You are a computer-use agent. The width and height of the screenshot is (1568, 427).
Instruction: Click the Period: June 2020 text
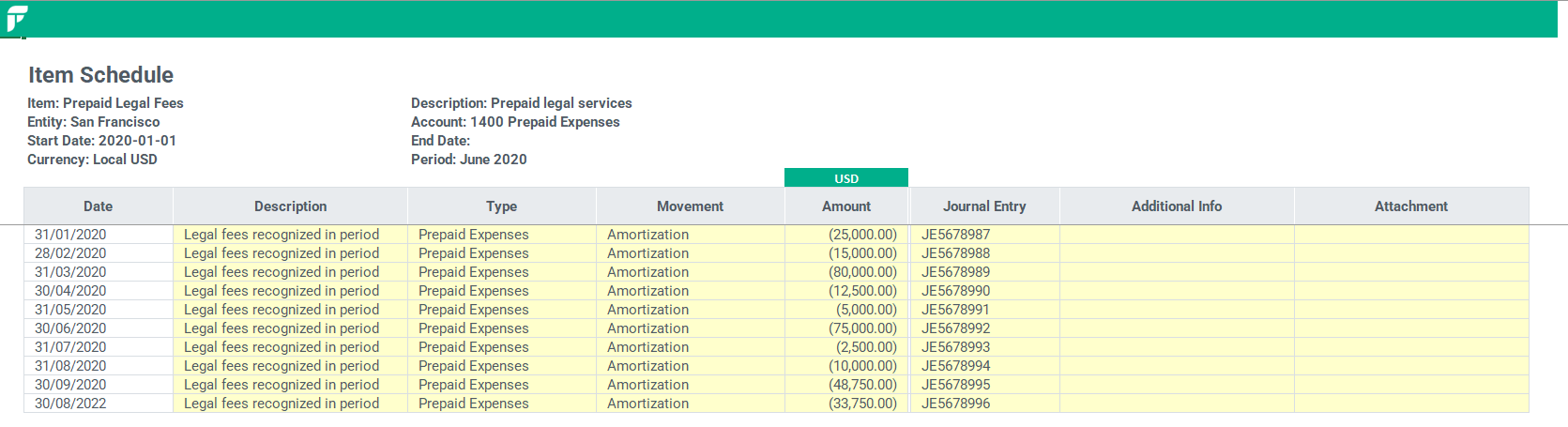tap(469, 160)
